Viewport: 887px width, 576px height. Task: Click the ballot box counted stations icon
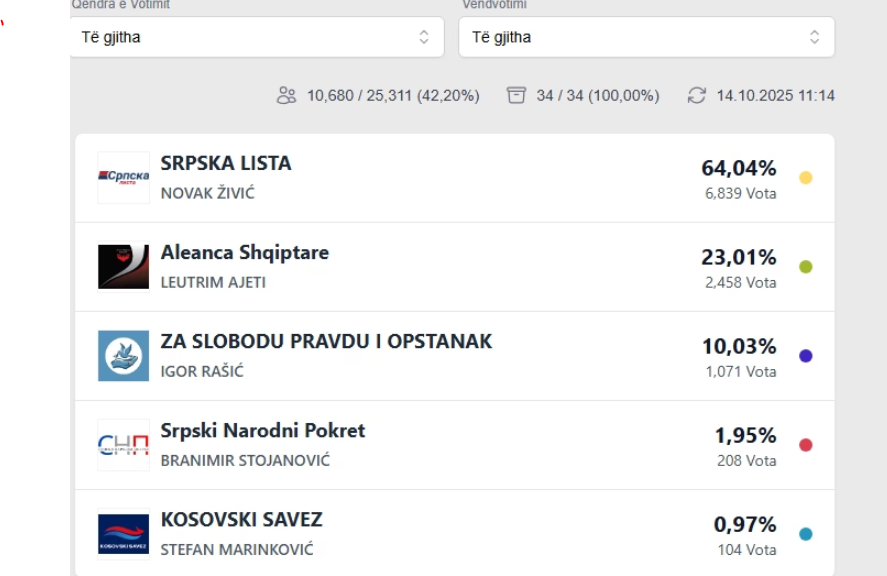516,96
